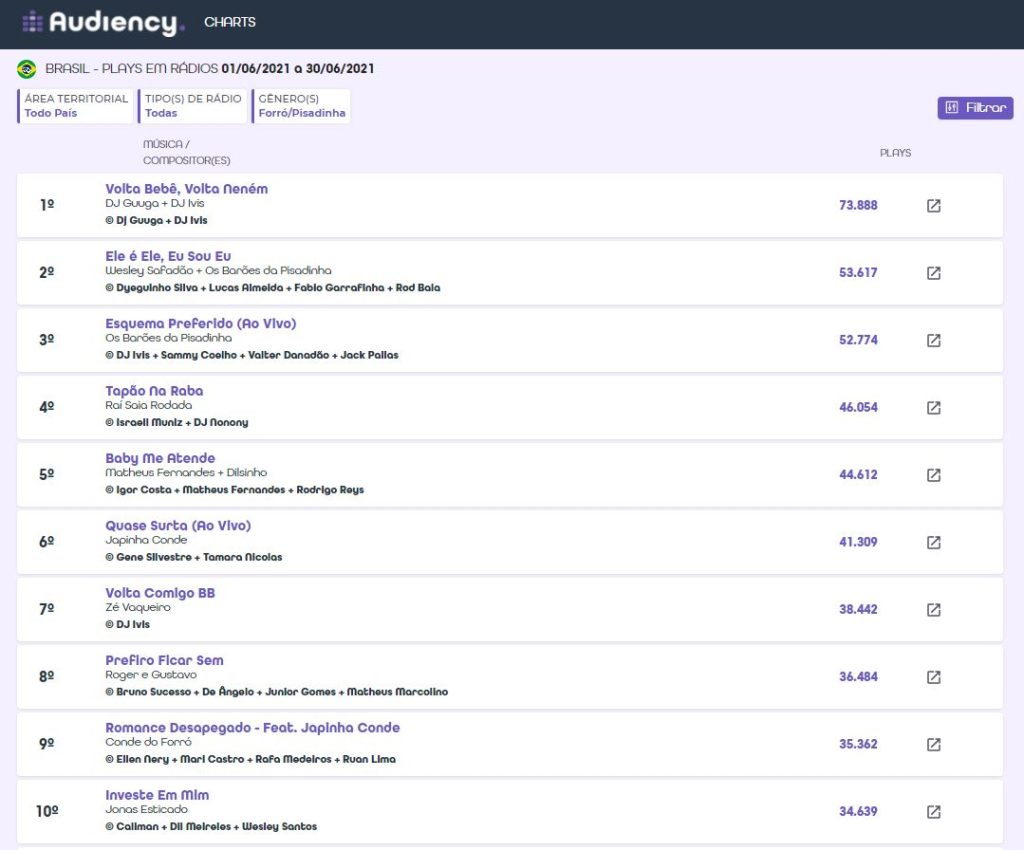Open song title Esquema Preferido (Ao Vivo)

coord(200,323)
